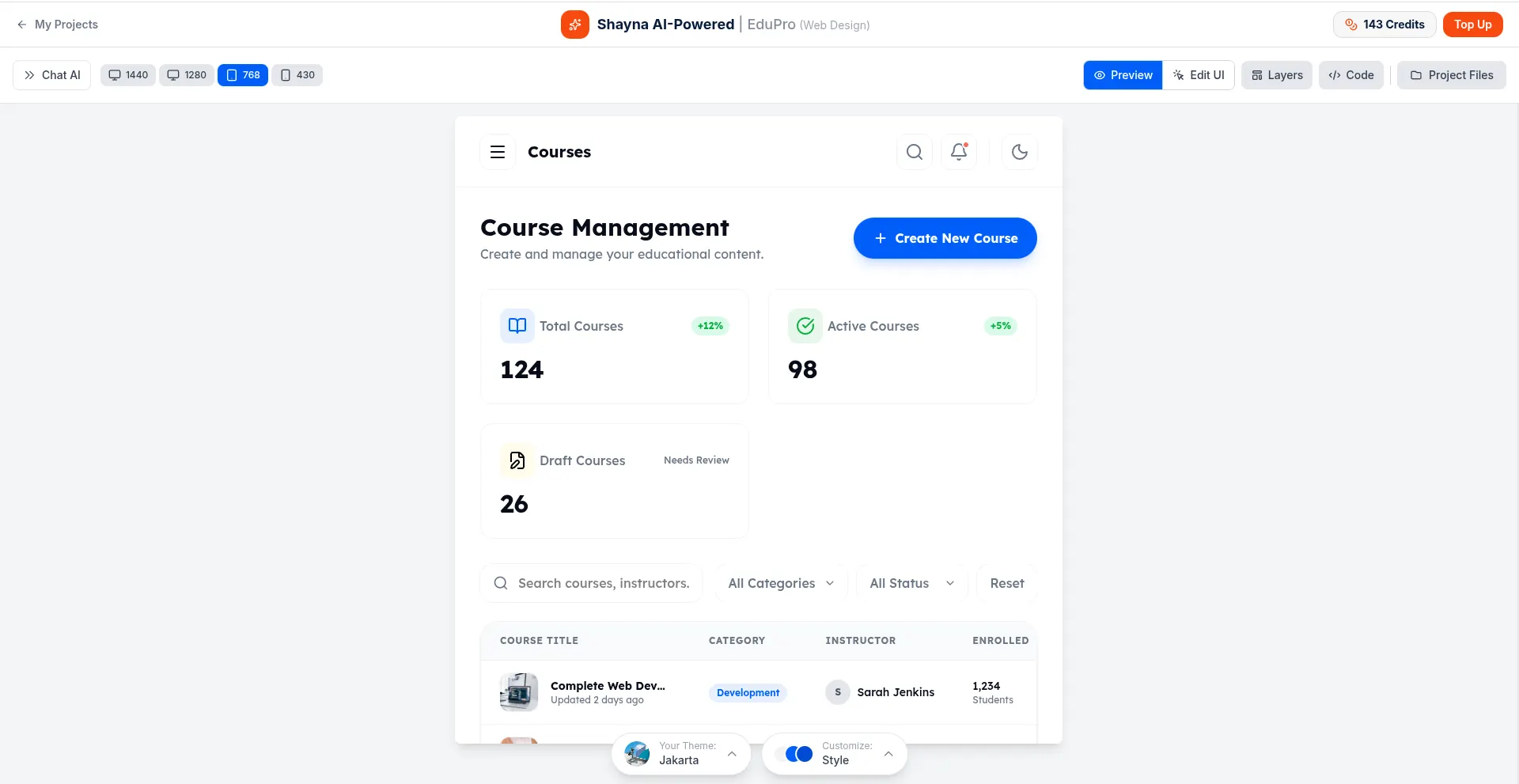Select the 430 mobile viewport size
The height and width of the screenshot is (784, 1519).
pyautogui.click(x=297, y=75)
